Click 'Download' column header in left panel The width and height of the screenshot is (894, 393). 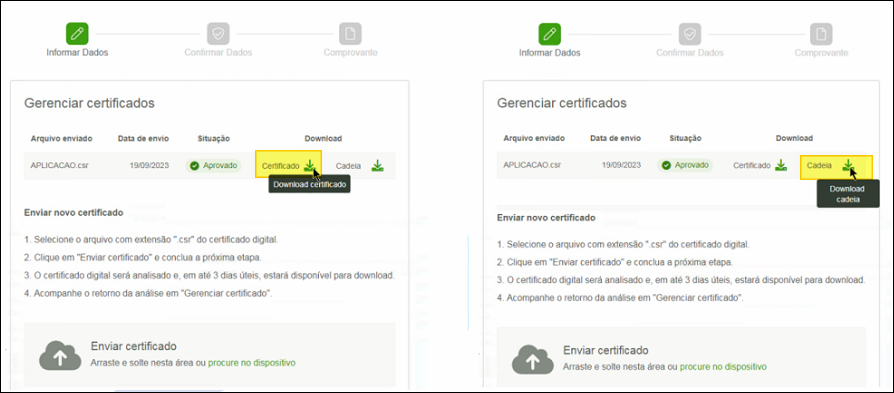pos(323,139)
